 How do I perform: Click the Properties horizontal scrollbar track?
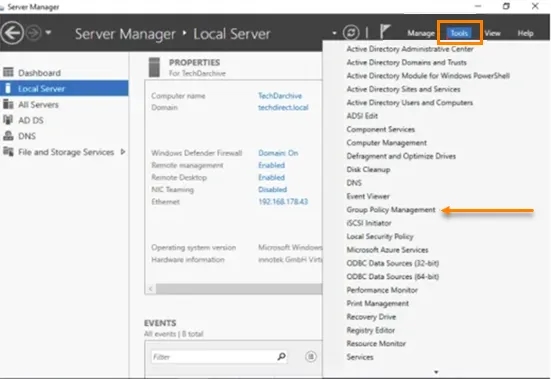click(x=239, y=289)
